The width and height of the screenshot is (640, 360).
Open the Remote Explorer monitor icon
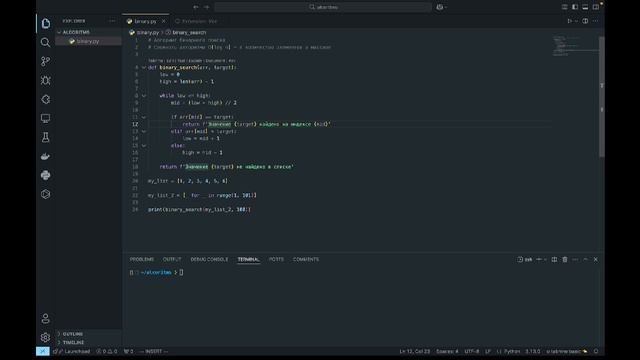[45, 118]
